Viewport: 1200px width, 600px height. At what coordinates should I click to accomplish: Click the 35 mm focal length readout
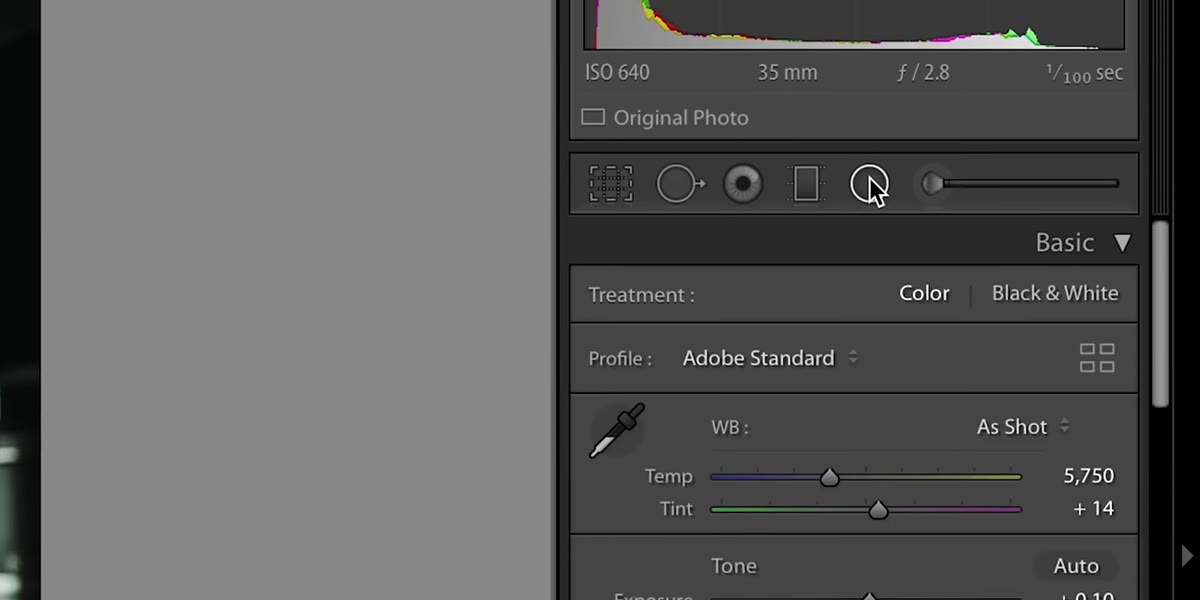(787, 73)
